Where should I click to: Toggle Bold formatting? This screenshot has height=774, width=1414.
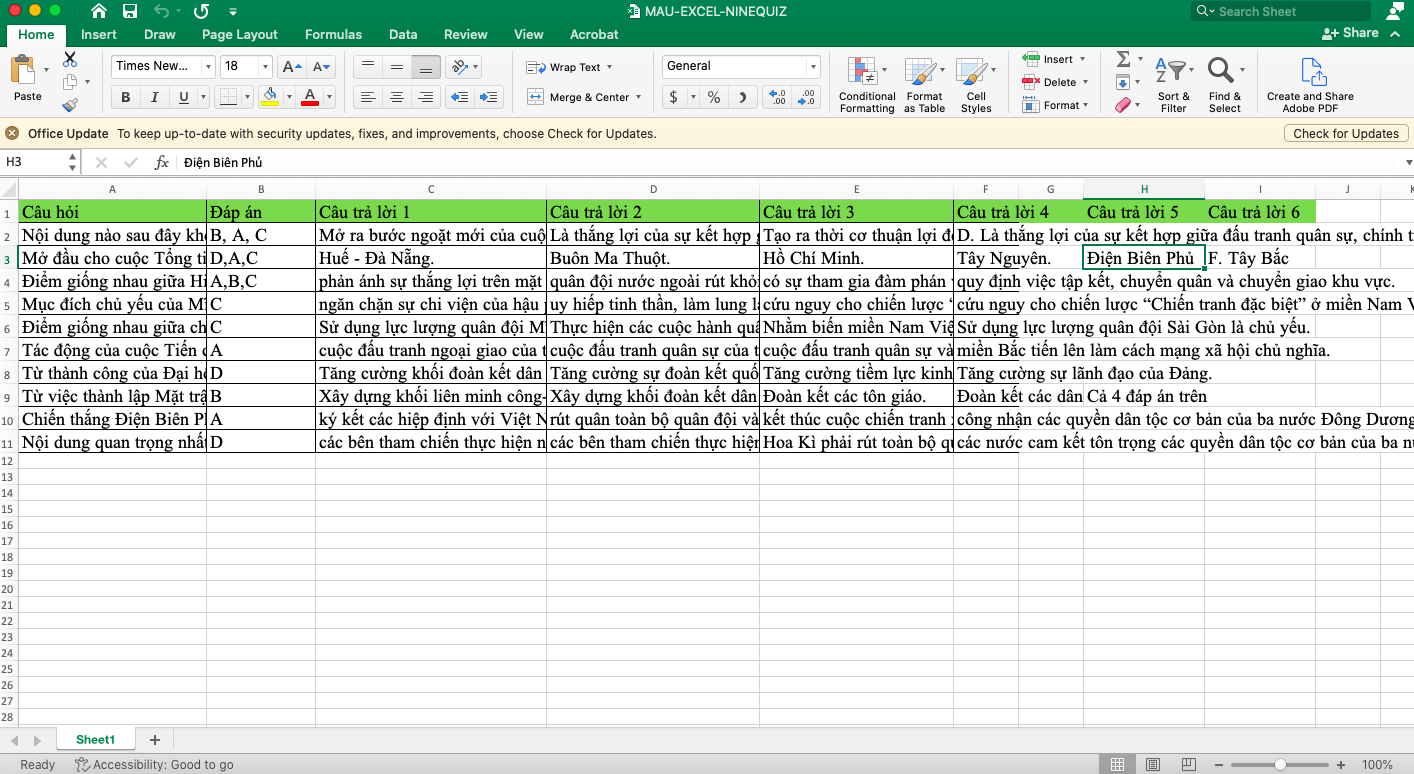click(126, 97)
